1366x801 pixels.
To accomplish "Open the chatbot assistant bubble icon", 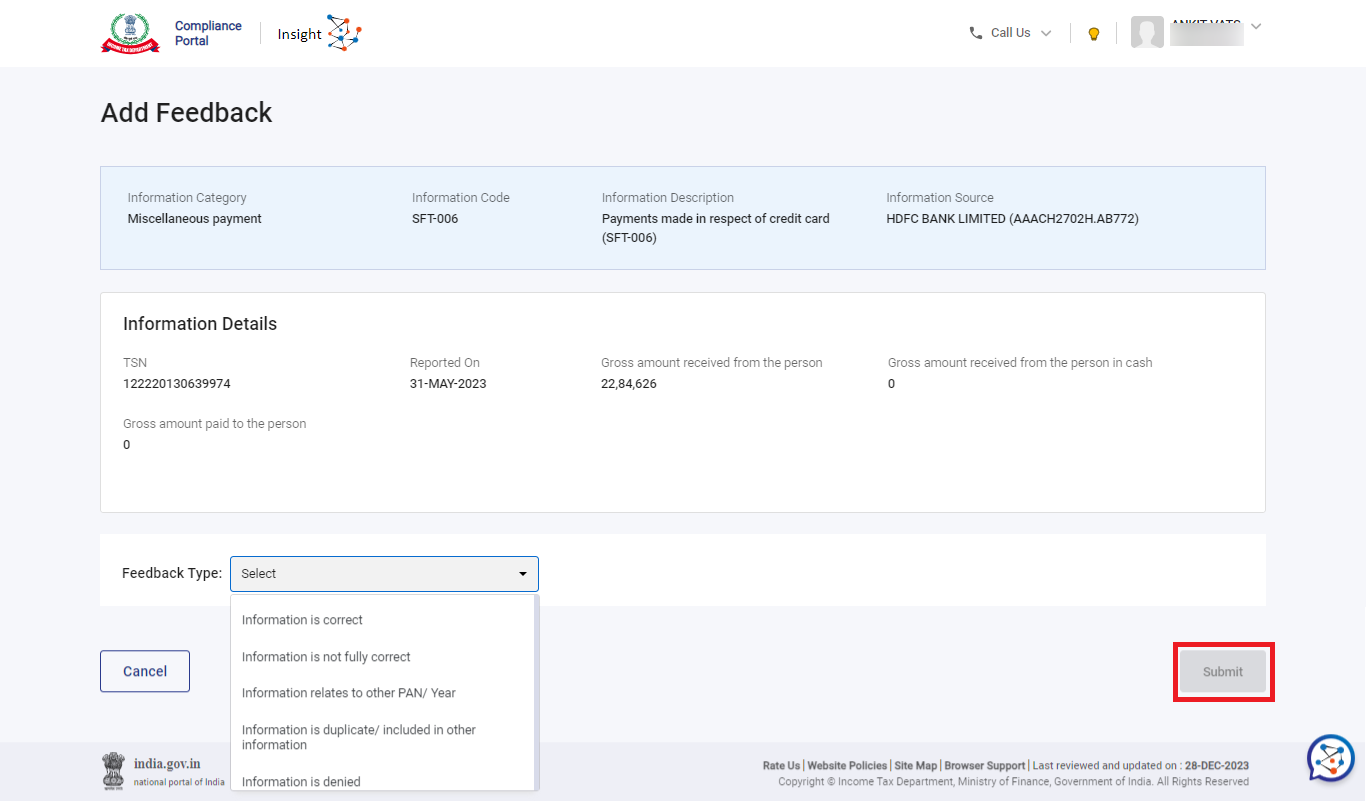I will point(1330,757).
